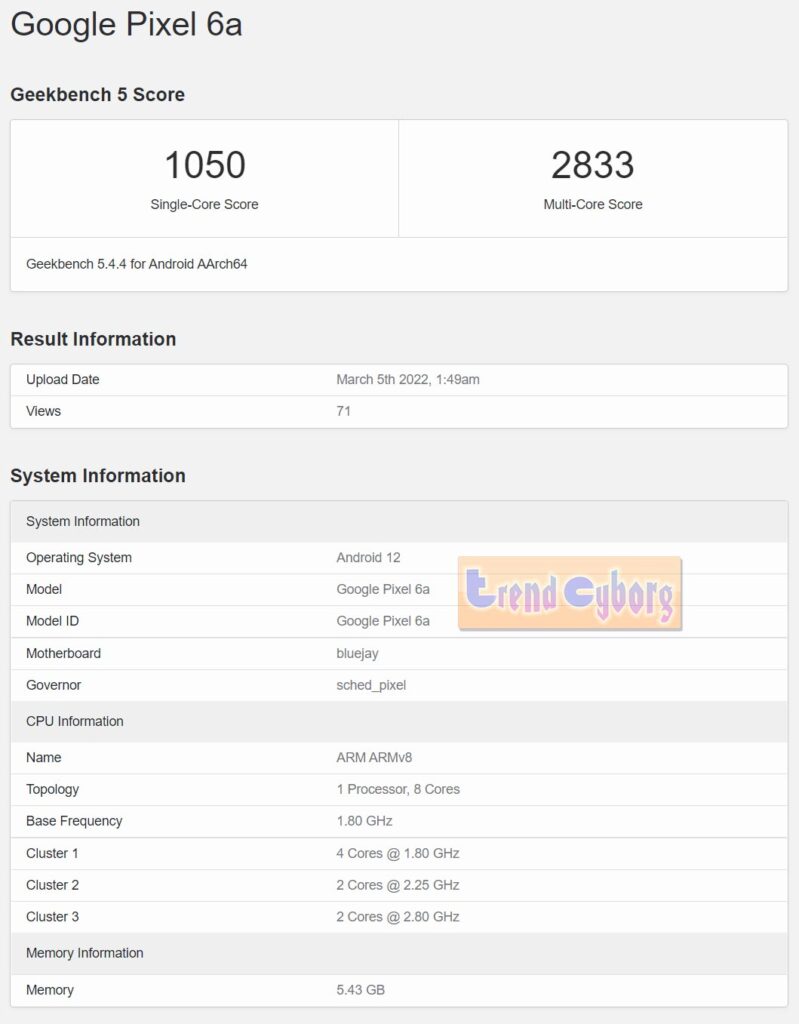The image size is (799, 1024).
Task: Click the CPU Information header row
Action: point(399,721)
